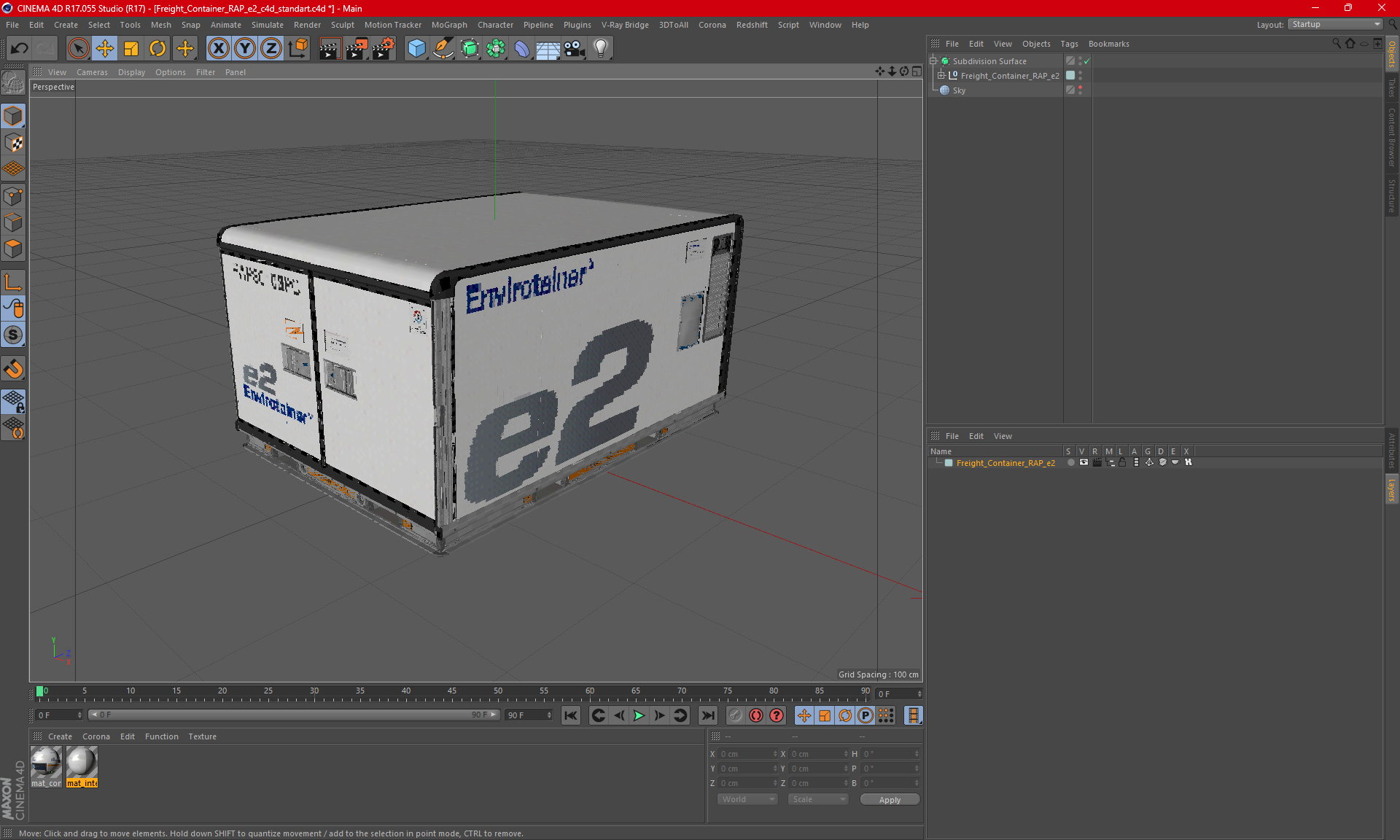
Task: Expand the Freight_Container_RAP_e2 object node
Action: [x=941, y=75]
